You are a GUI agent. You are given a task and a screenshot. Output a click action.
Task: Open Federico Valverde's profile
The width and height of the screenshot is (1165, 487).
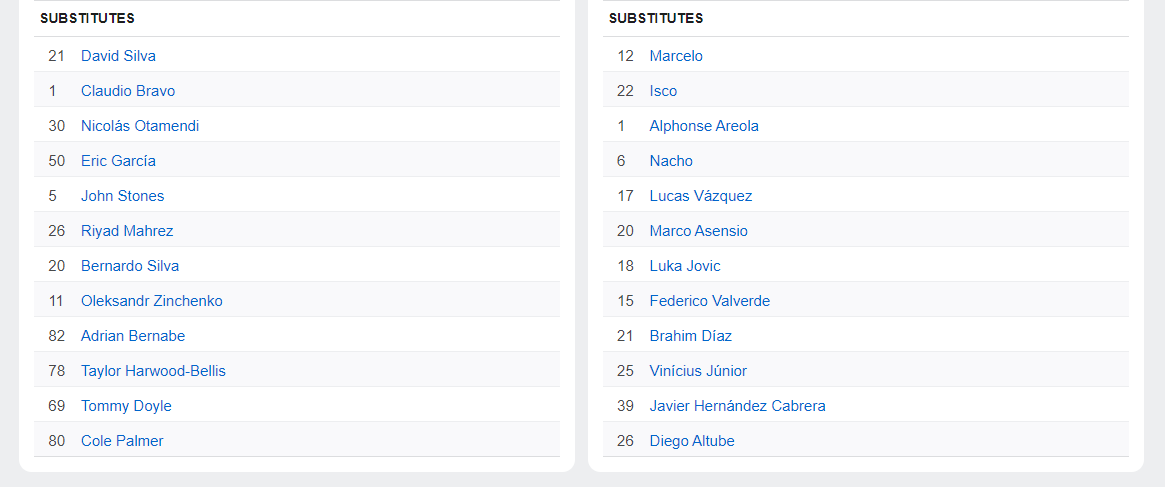[710, 301]
